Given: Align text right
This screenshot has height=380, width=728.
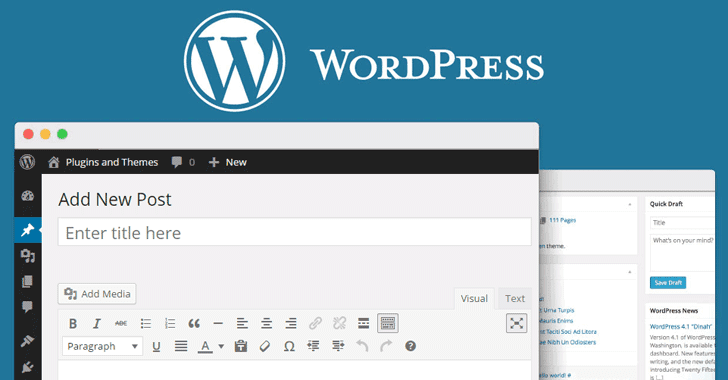Looking at the screenshot, I should pyautogui.click(x=291, y=323).
